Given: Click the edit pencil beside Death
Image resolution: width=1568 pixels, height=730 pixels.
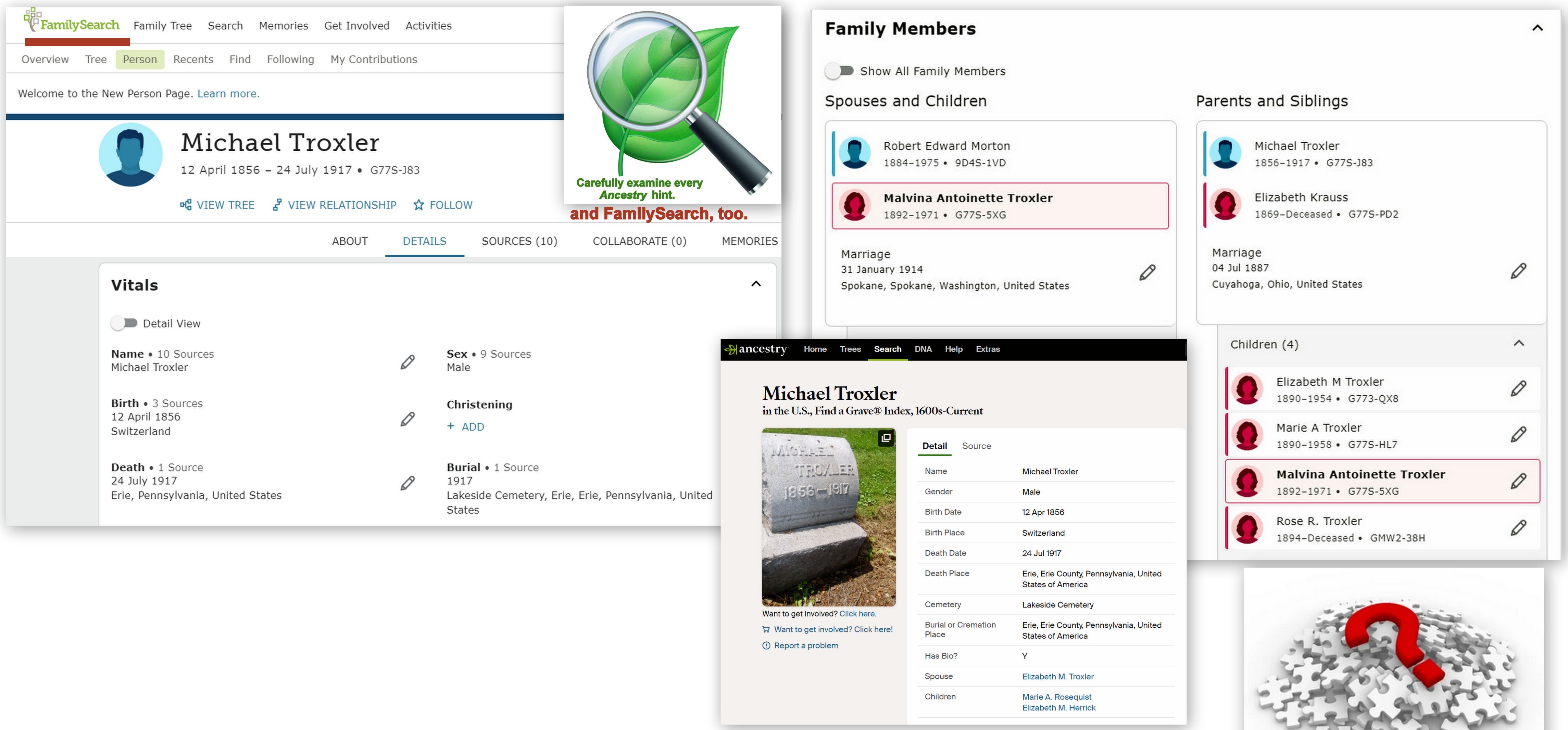Looking at the screenshot, I should click(407, 483).
